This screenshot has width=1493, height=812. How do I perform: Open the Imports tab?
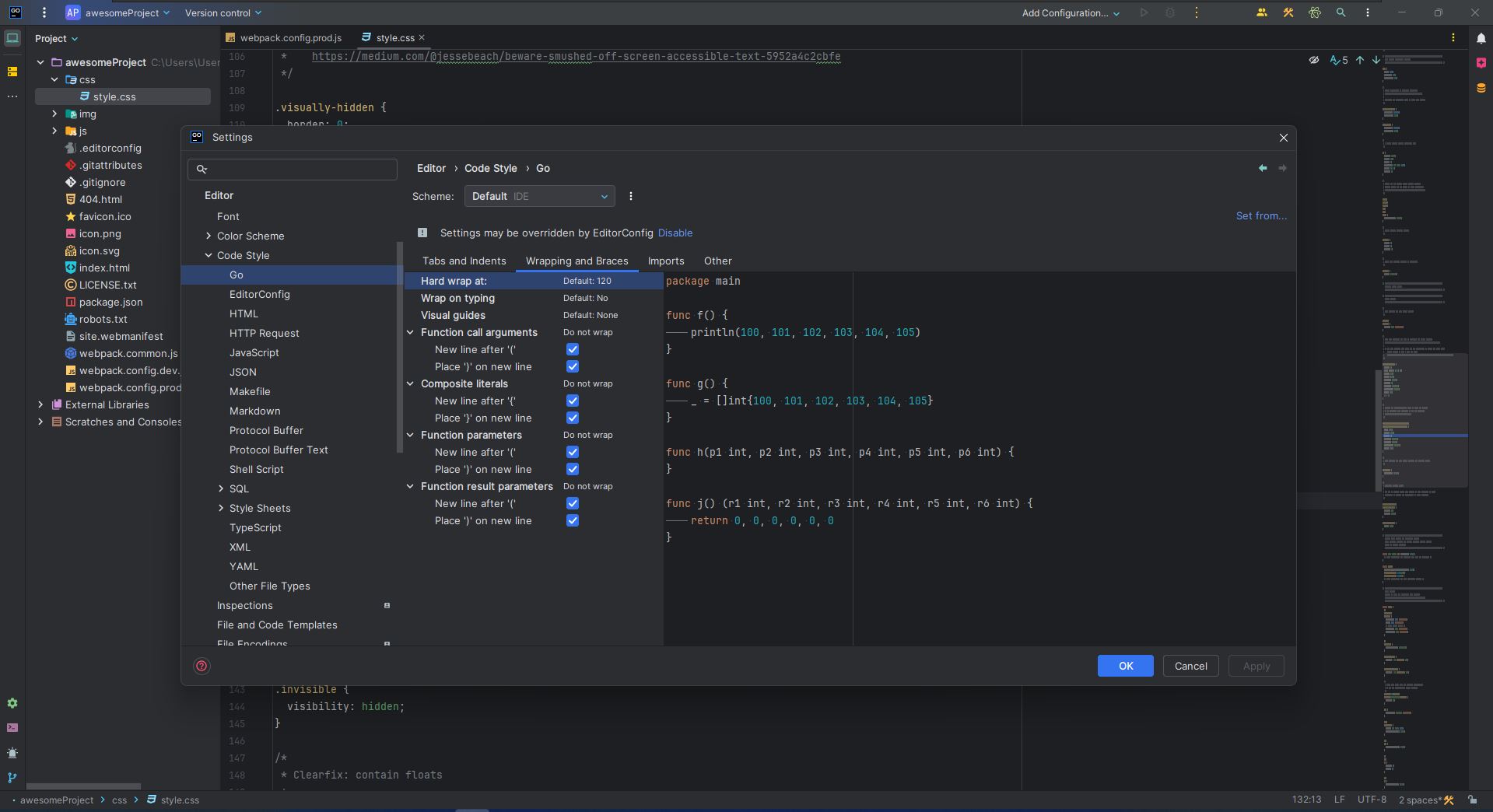click(x=665, y=261)
